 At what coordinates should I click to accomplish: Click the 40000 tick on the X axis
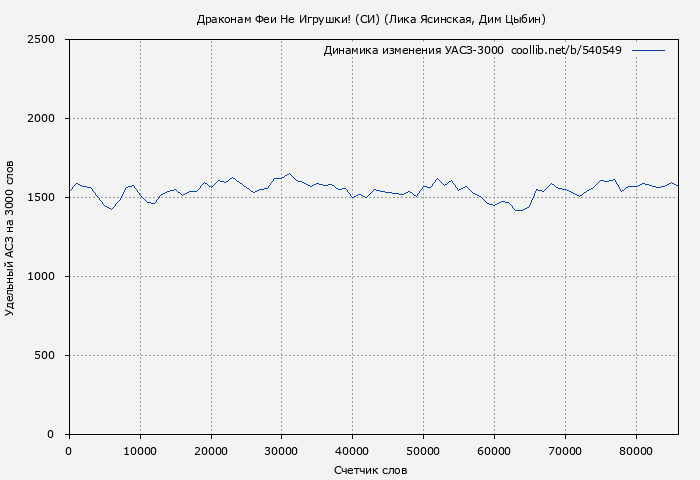point(353,450)
